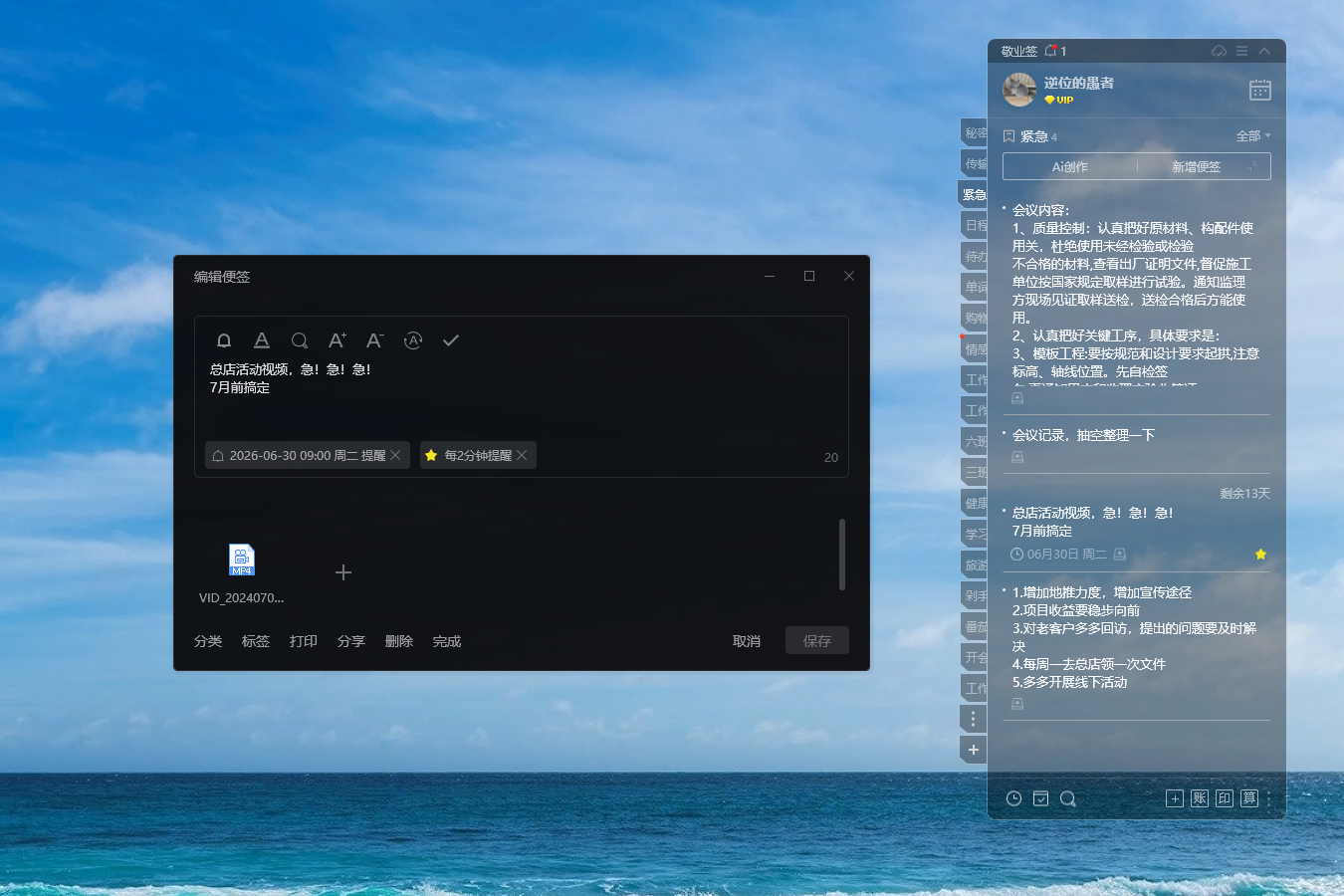The width and height of the screenshot is (1344, 896).
Task: Switch to the 待办 category tab
Action: click(x=974, y=256)
